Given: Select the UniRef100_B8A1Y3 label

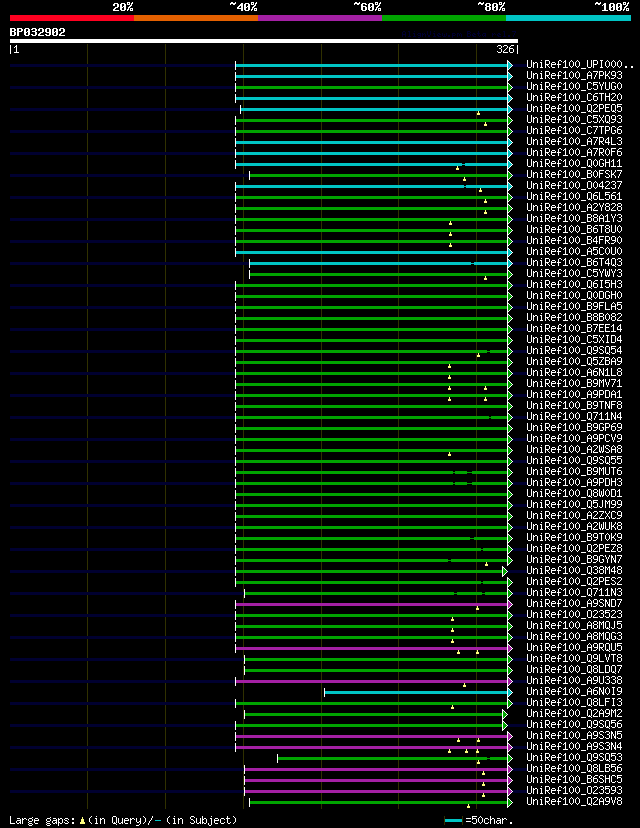Looking at the screenshot, I should point(575,219).
